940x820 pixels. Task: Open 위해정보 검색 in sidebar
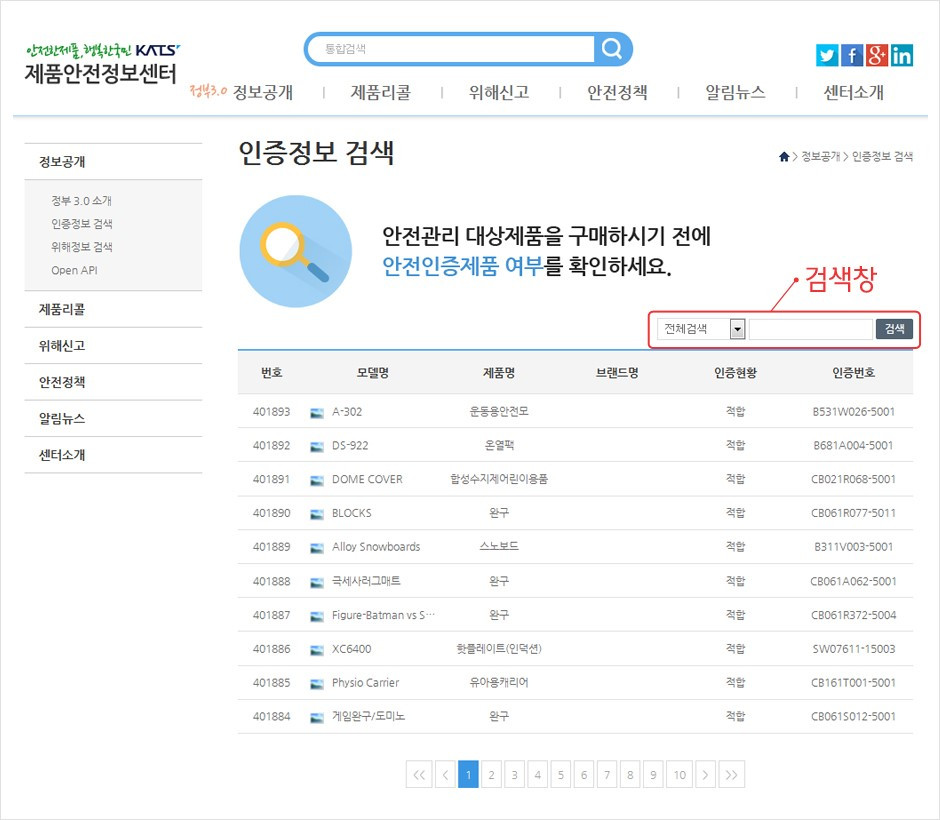tap(82, 246)
